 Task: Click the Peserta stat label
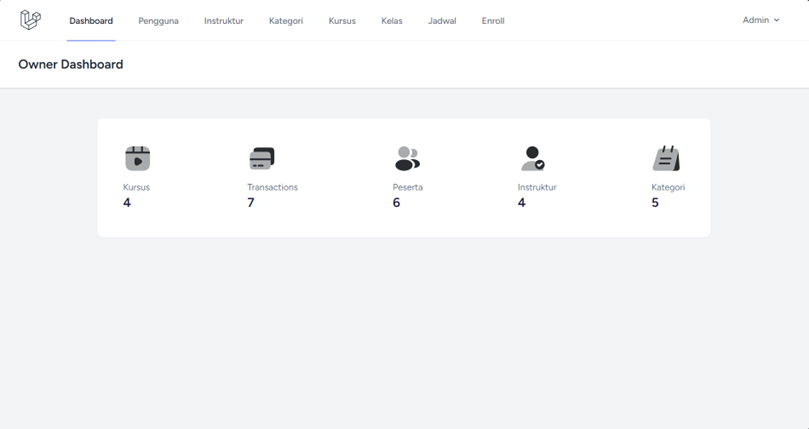[x=408, y=187]
